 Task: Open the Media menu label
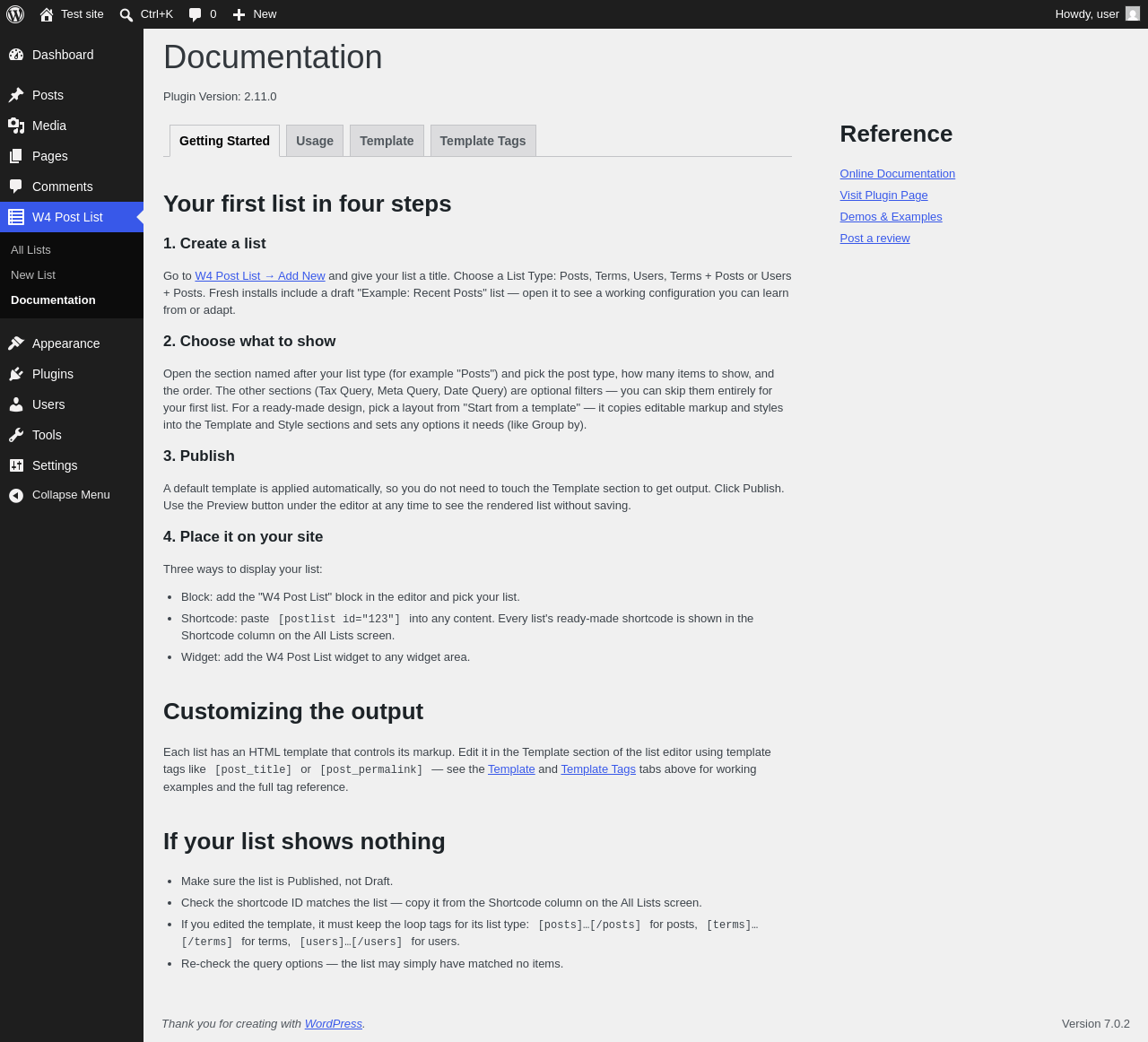pyautogui.click(x=49, y=126)
